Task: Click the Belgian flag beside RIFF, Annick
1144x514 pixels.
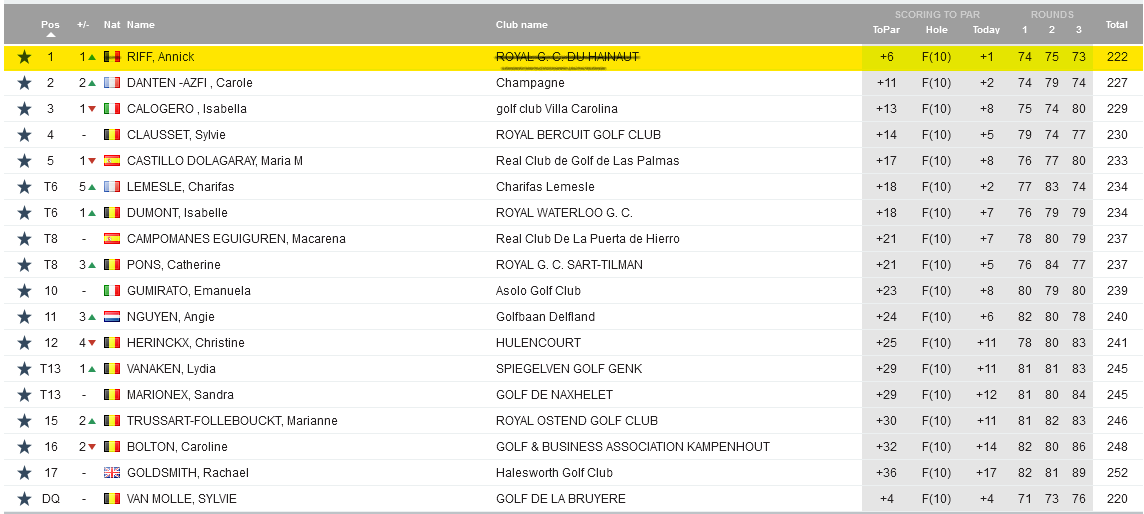Action: [112, 57]
